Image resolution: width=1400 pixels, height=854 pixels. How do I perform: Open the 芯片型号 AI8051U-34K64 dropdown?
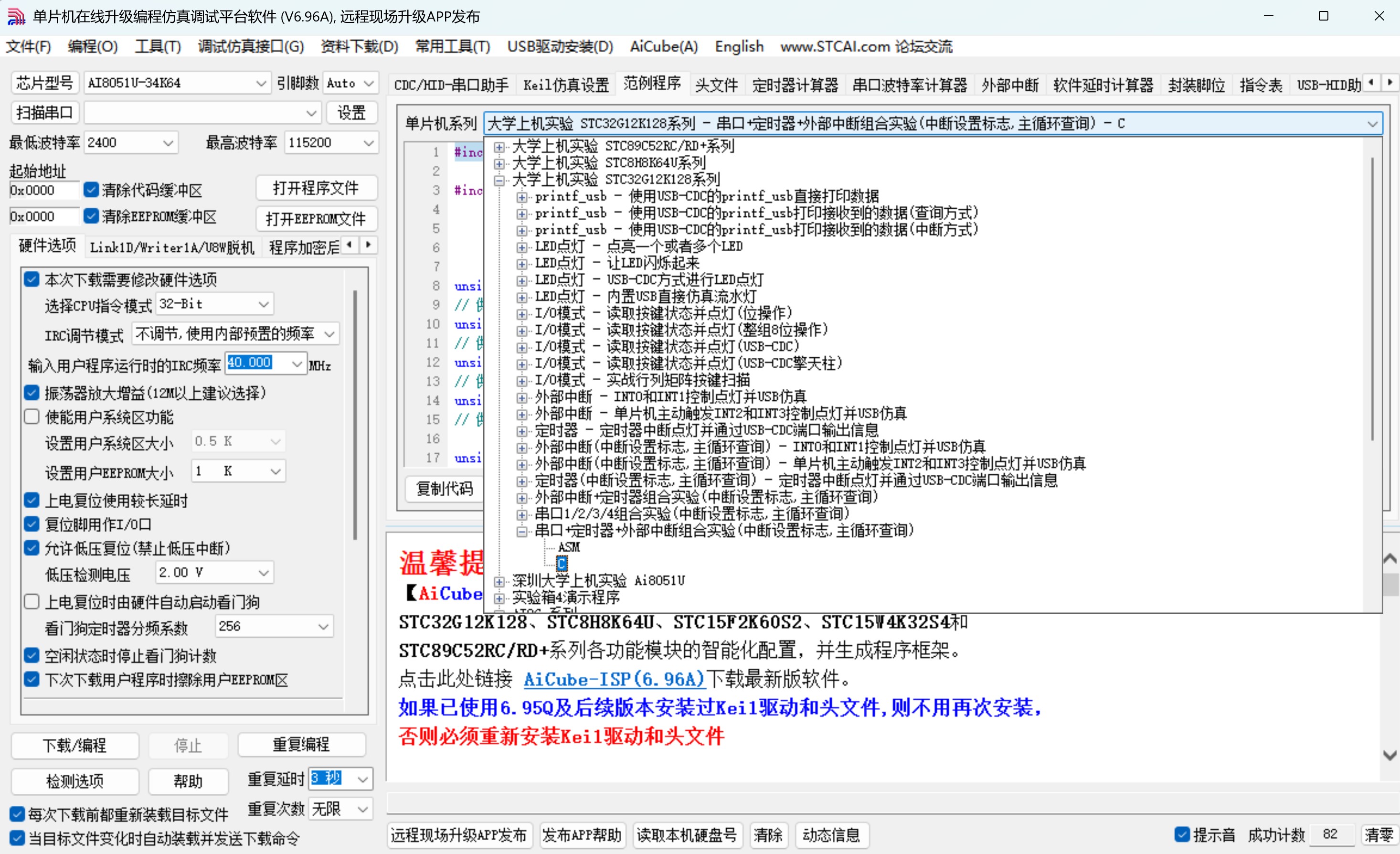tap(177, 83)
